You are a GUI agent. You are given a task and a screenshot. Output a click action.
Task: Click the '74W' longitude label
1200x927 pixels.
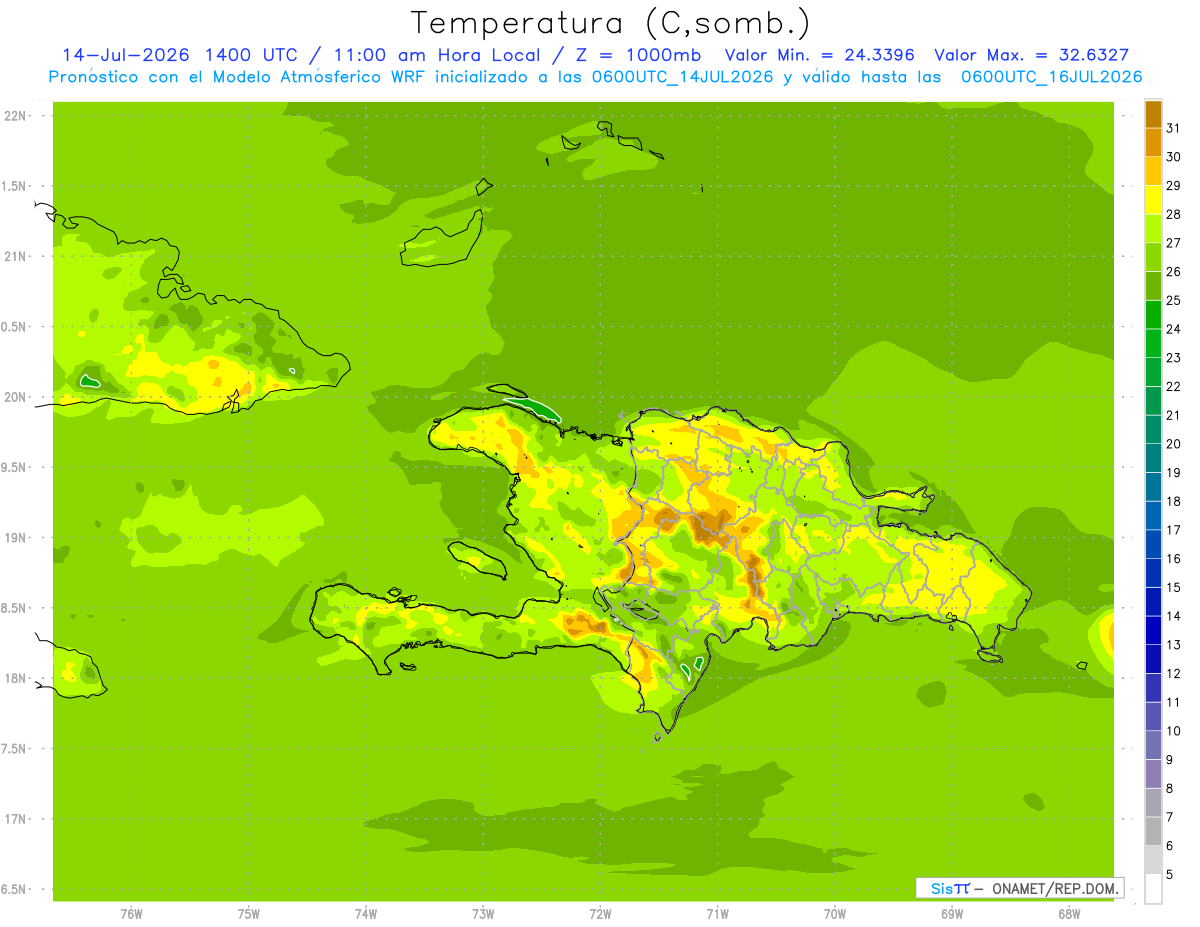366,914
